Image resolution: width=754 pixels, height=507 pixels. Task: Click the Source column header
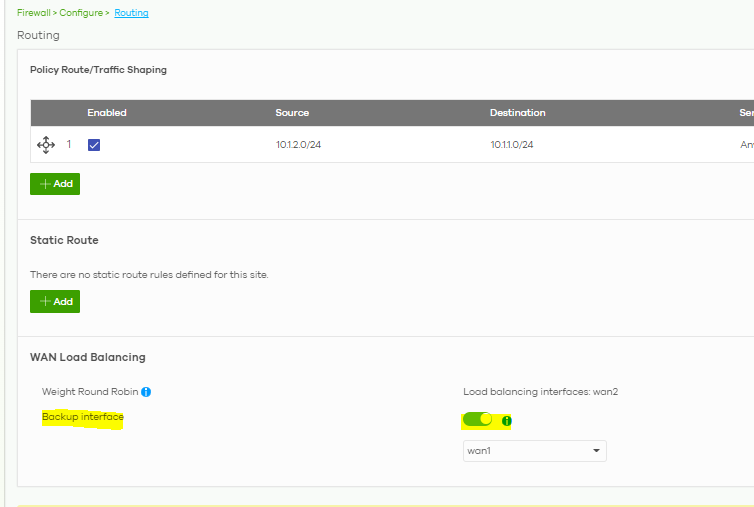292,113
